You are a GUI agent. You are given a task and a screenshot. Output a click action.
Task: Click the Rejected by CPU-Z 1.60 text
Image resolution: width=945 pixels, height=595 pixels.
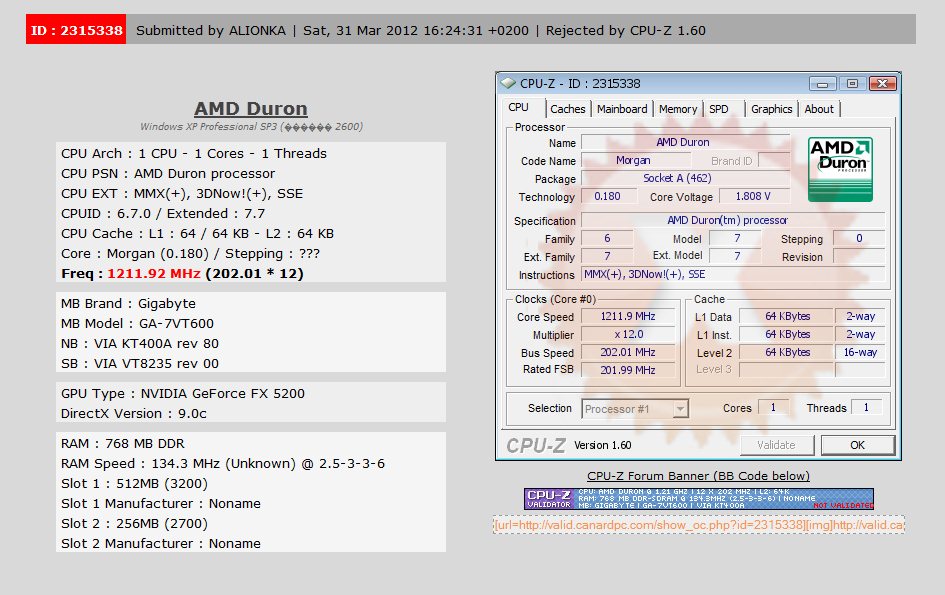pyautogui.click(x=626, y=30)
